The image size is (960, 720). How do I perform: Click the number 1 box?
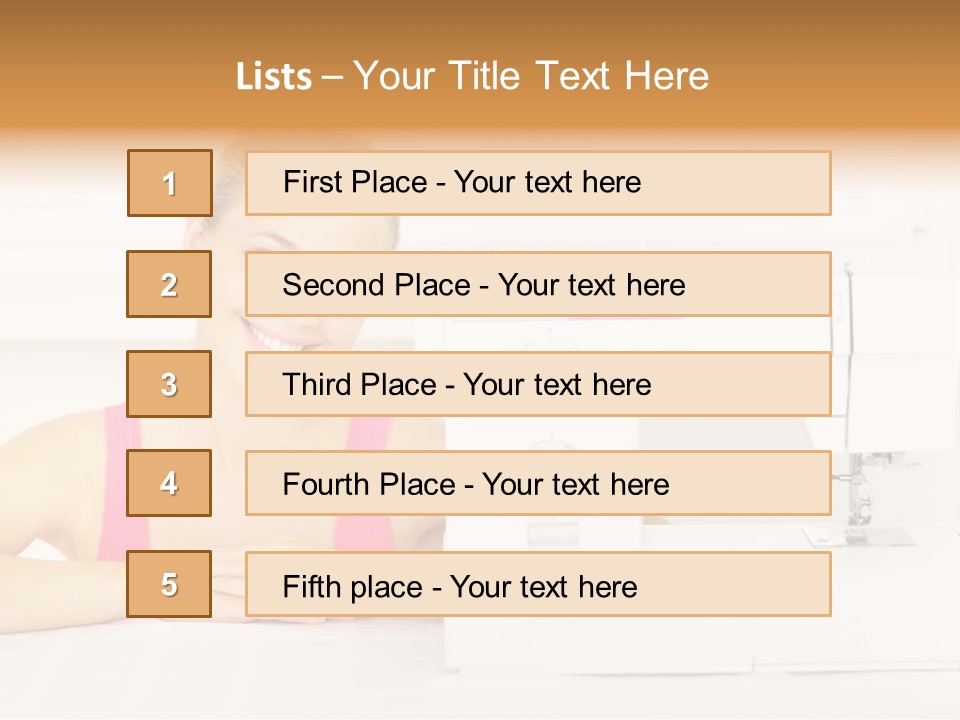[x=170, y=183]
